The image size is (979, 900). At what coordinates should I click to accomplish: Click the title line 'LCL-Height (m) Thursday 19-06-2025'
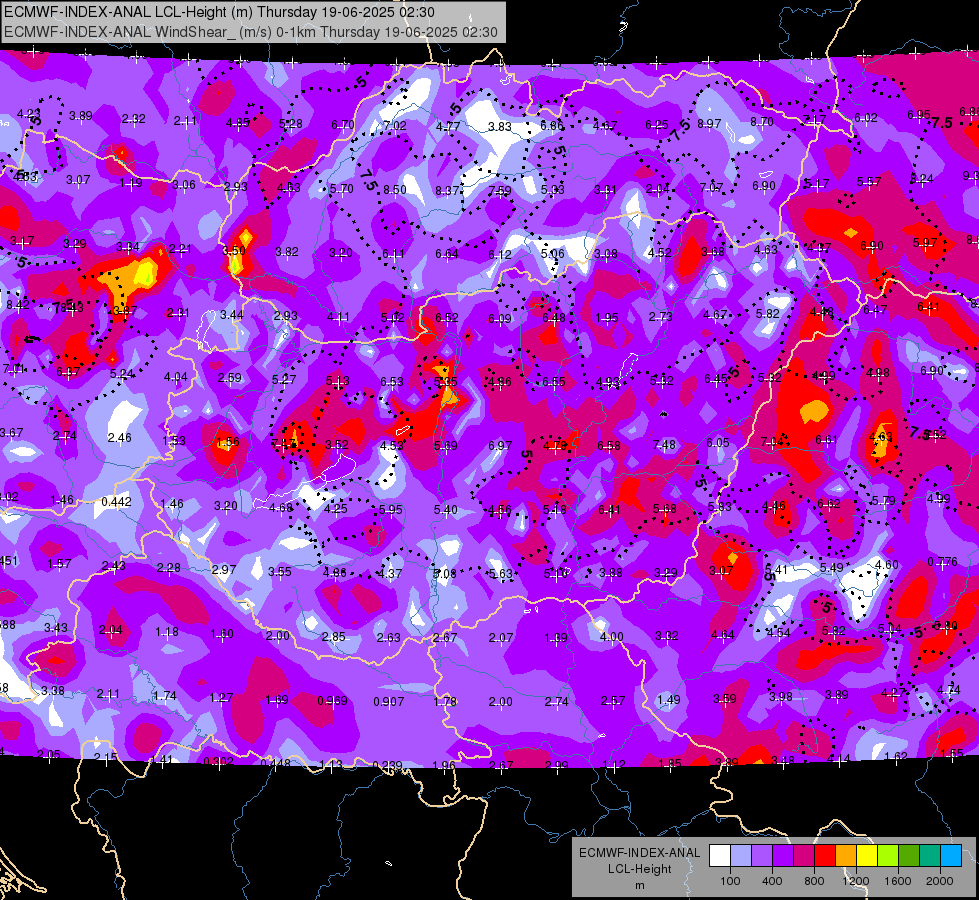(220, 12)
